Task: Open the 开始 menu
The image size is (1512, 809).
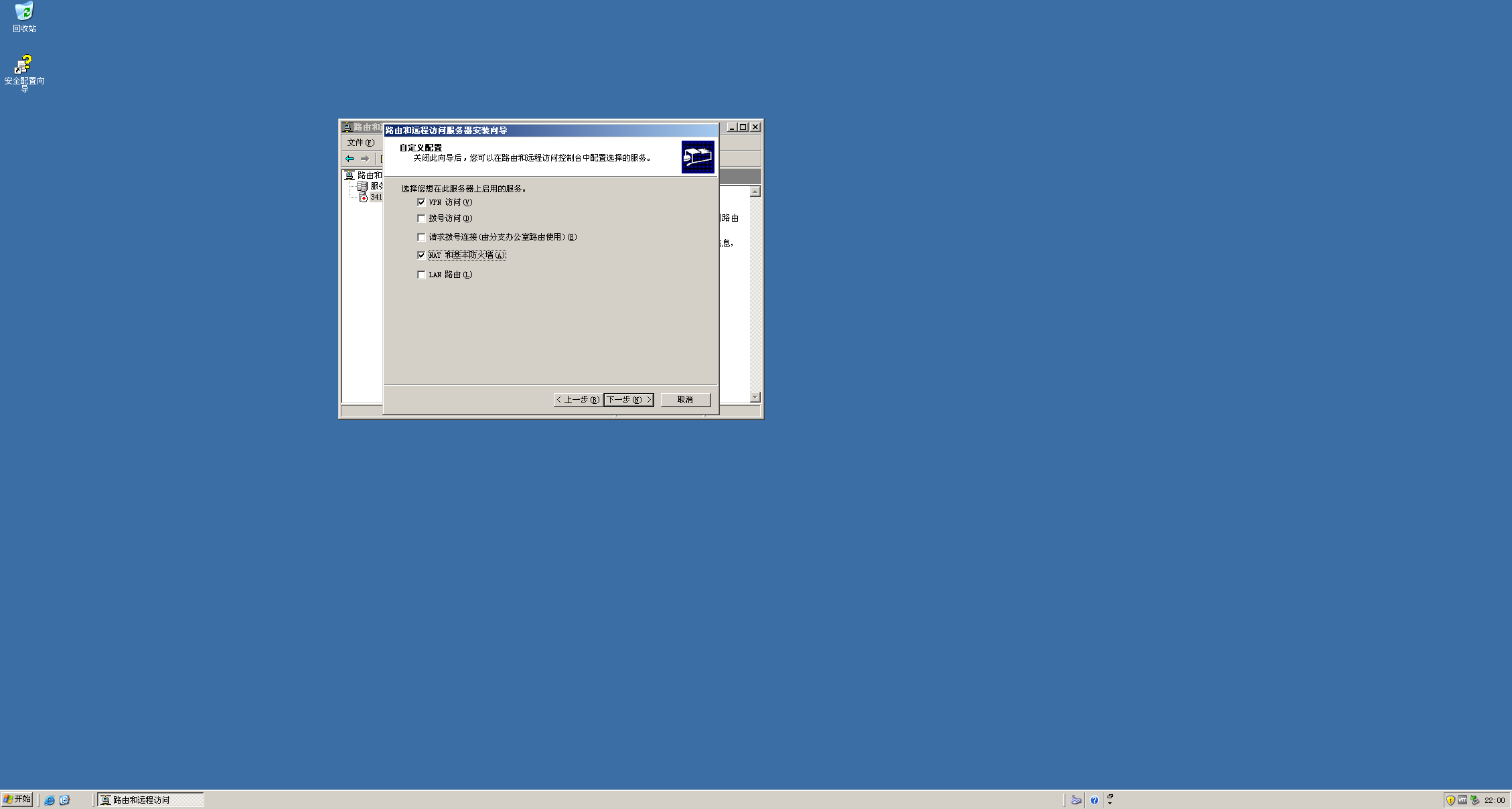Action: click(16, 799)
